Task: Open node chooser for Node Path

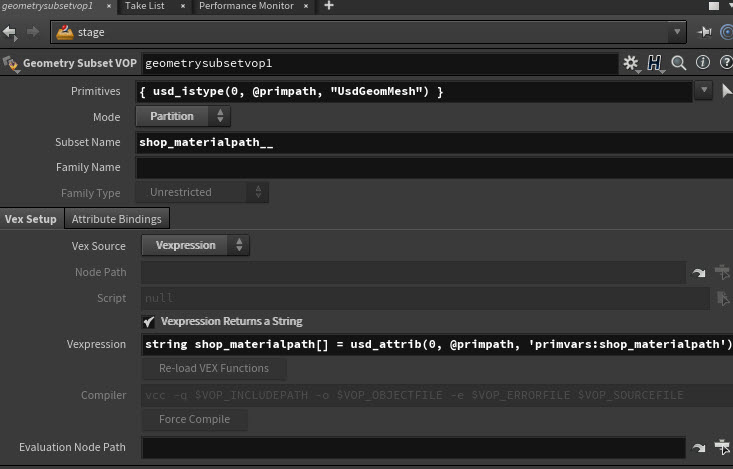Action: point(722,272)
